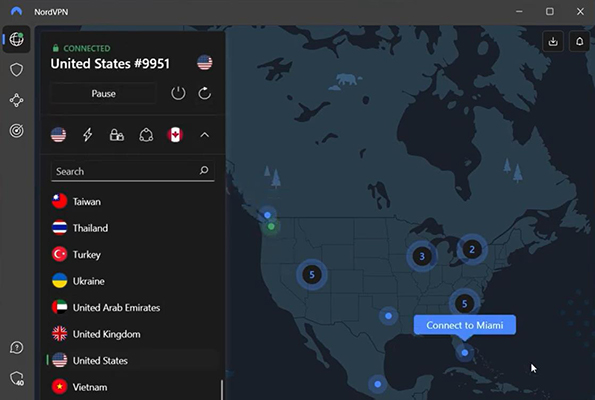
Task: Open Threat Protection shield in sidebar
Action: tap(16, 70)
